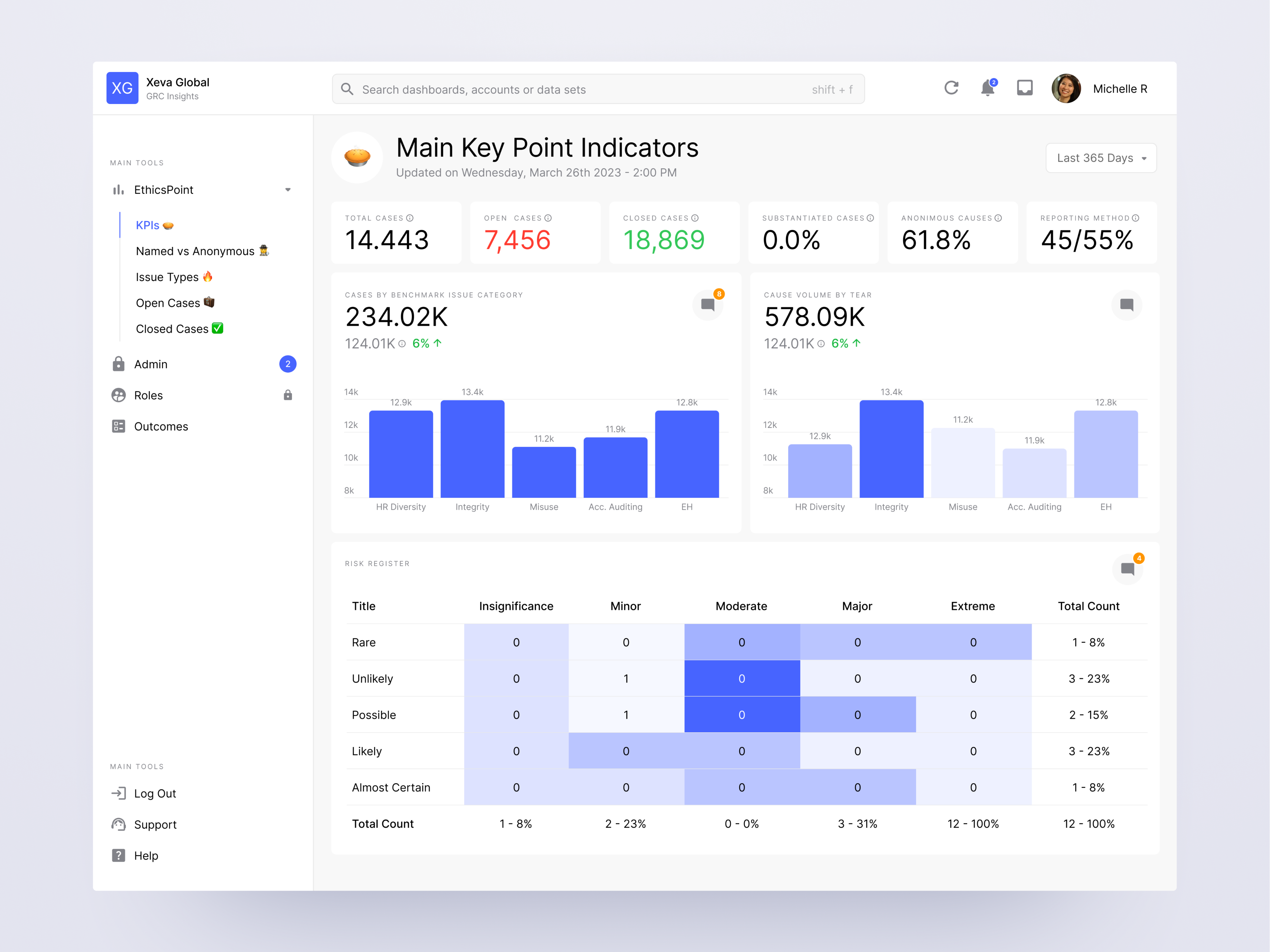Click the pie dashboard emblem
This screenshot has width=1270, height=952.
click(x=357, y=157)
